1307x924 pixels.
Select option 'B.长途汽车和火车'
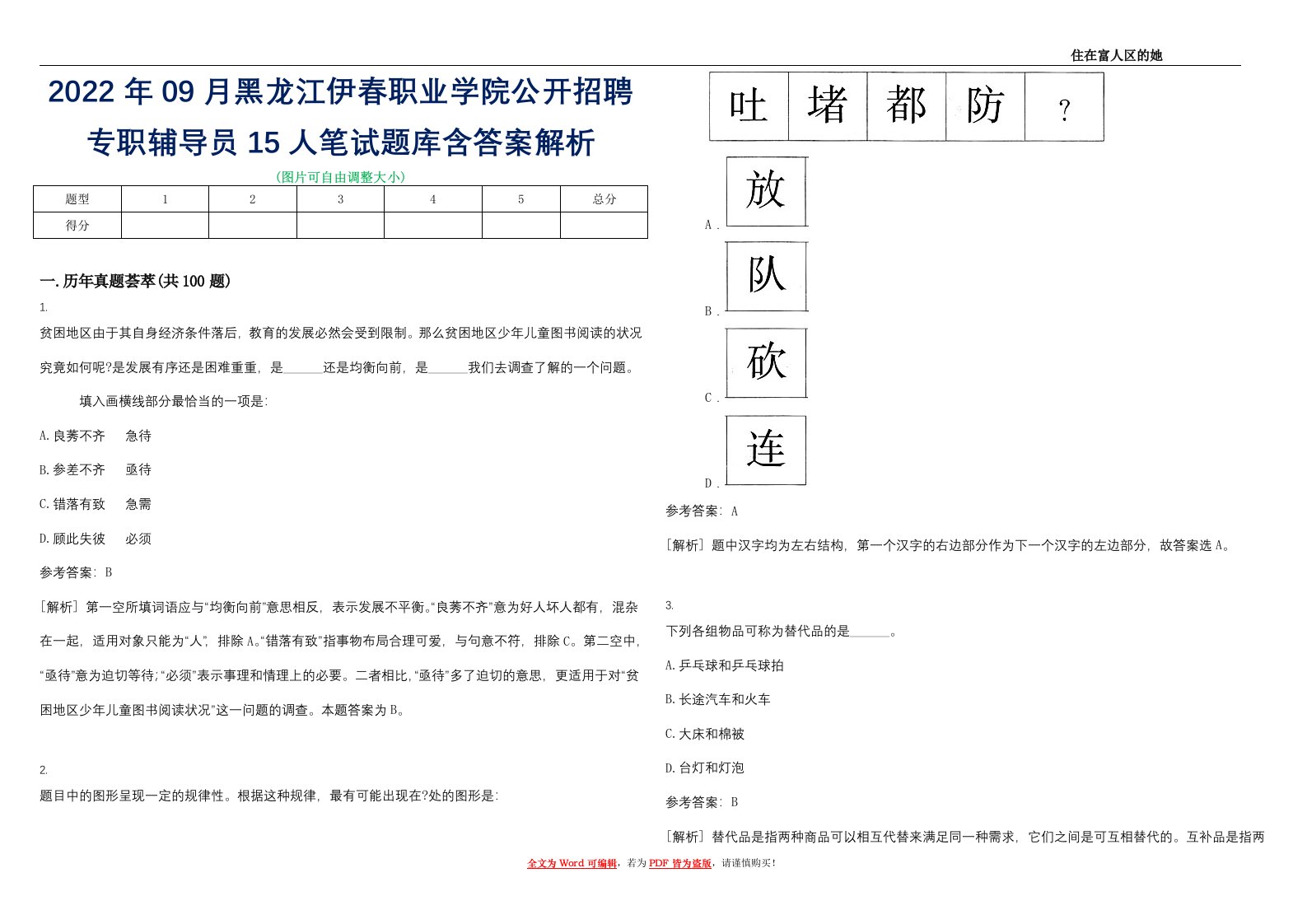(718, 699)
